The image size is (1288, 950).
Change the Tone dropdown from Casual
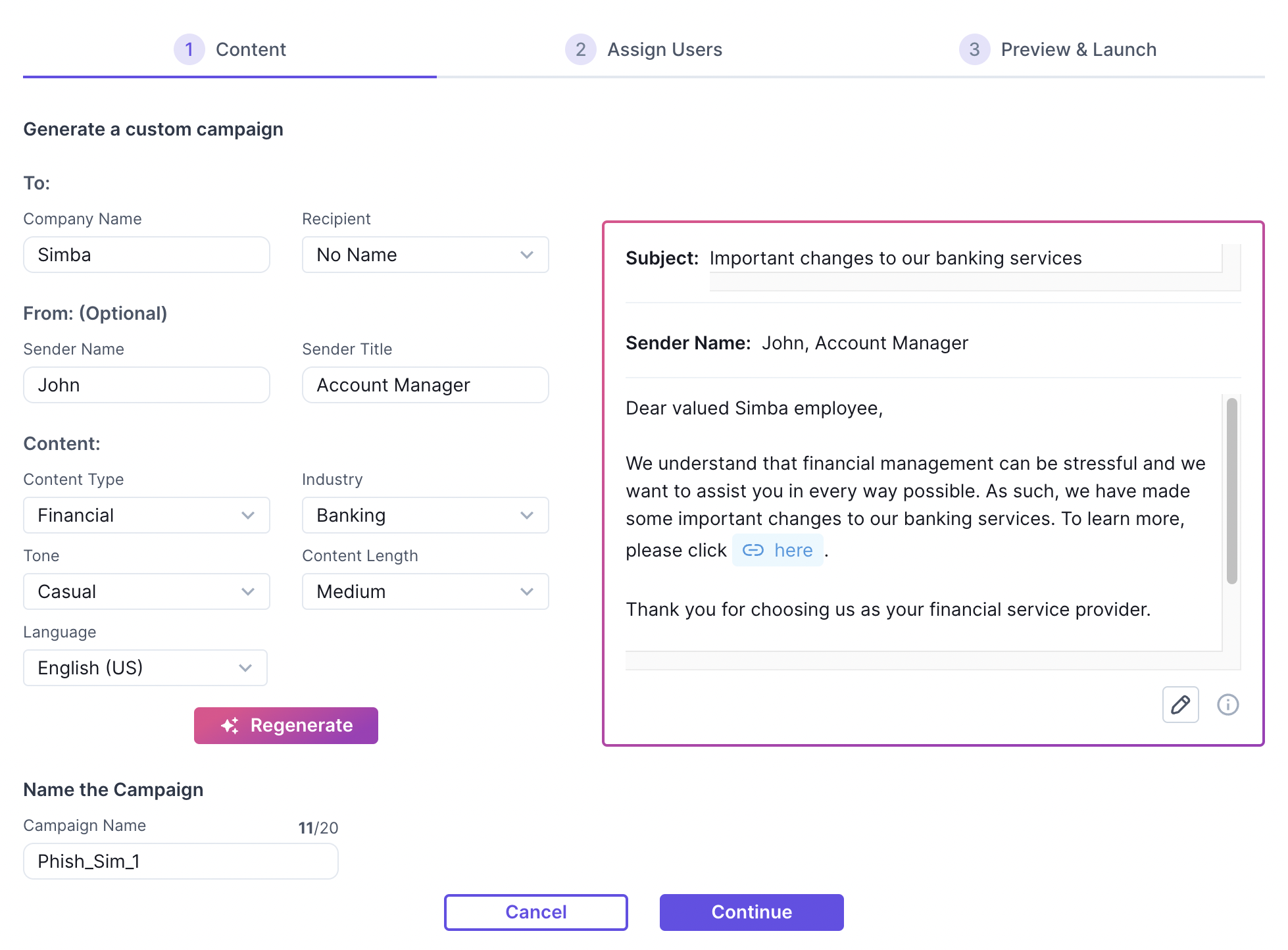tap(146, 591)
